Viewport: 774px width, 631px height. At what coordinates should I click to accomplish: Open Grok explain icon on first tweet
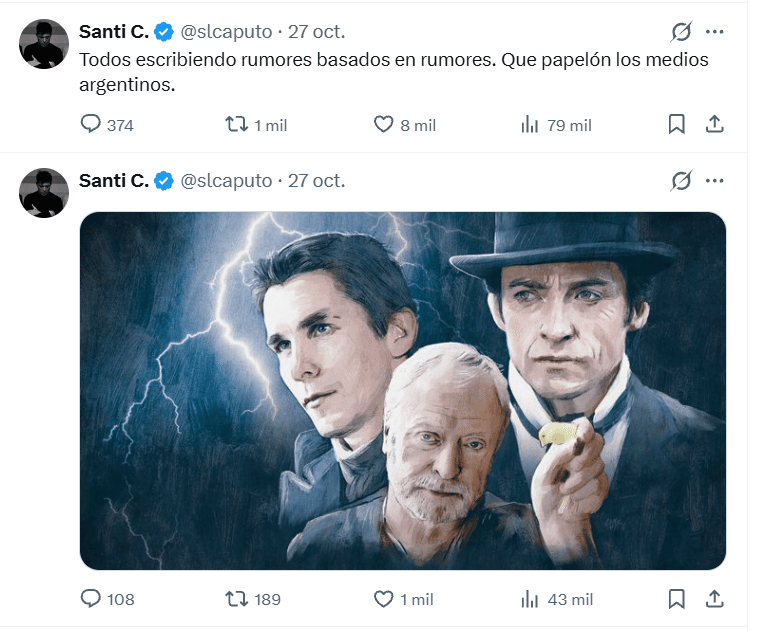[x=681, y=32]
